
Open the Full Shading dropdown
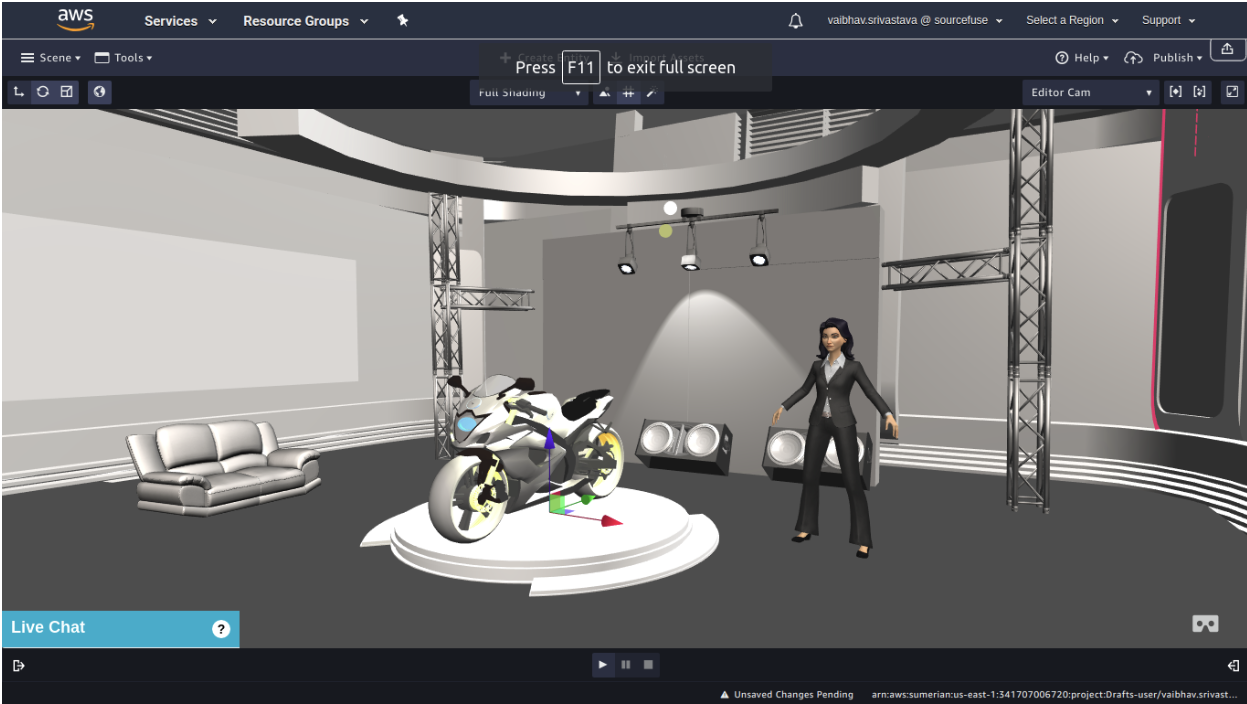coord(528,93)
